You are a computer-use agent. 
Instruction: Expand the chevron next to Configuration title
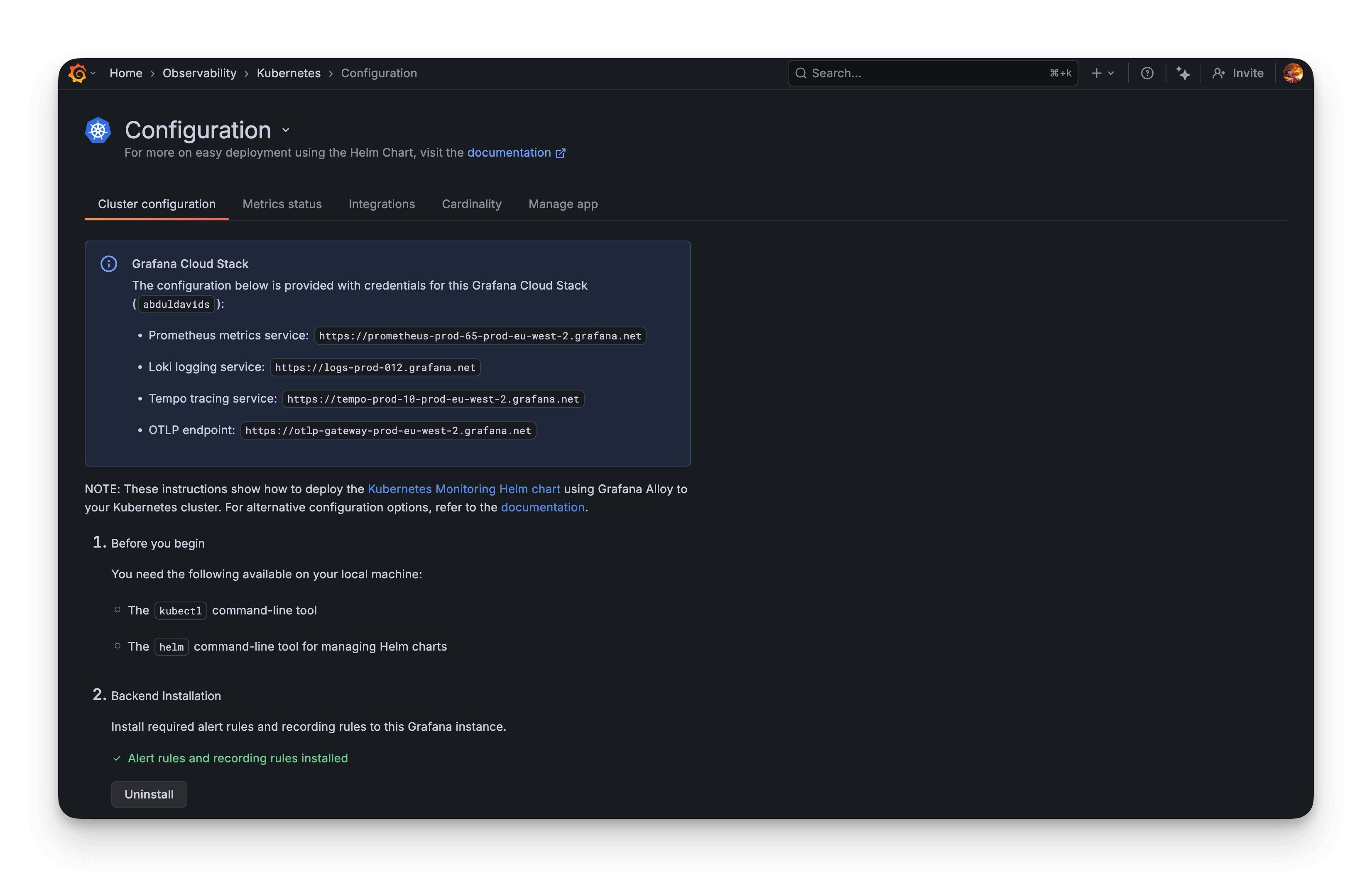[285, 130]
